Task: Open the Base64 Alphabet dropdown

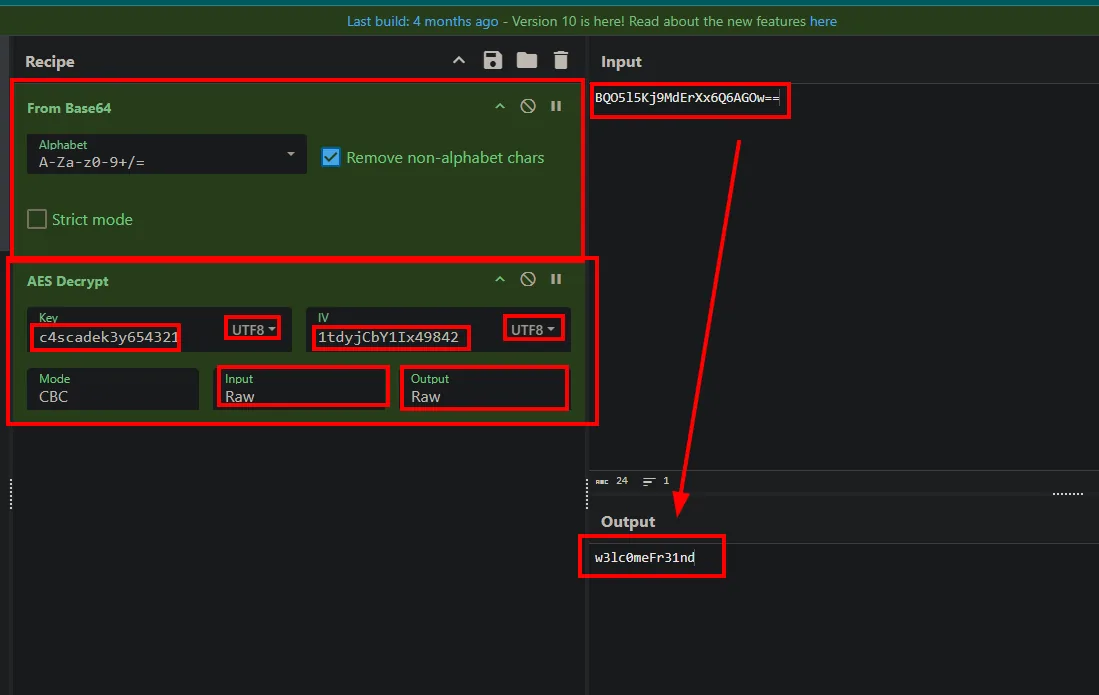Action: pyautogui.click(x=167, y=154)
